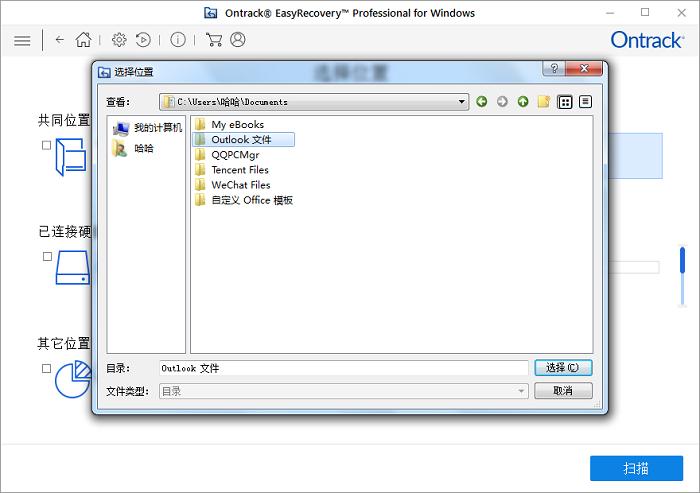The height and width of the screenshot is (493, 700).
Task: Click the document icon under 共同位置
Action: 71,157
